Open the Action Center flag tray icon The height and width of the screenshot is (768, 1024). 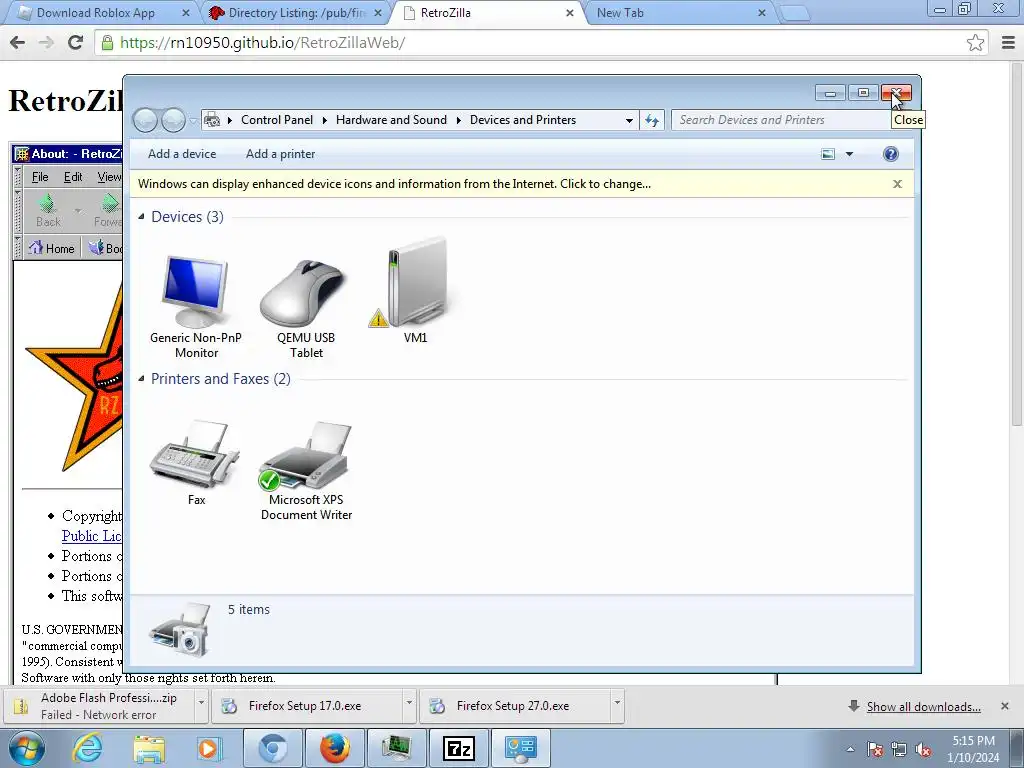point(875,749)
